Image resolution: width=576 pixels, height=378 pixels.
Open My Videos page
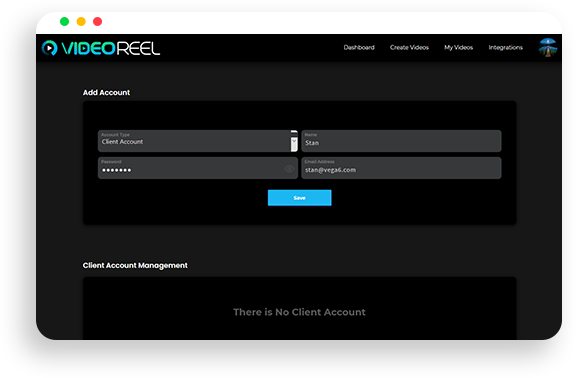click(x=458, y=47)
